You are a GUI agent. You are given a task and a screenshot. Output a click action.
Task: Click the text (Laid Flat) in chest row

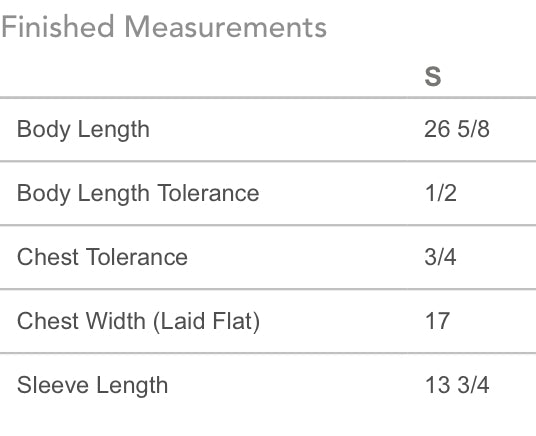(206, 322)
